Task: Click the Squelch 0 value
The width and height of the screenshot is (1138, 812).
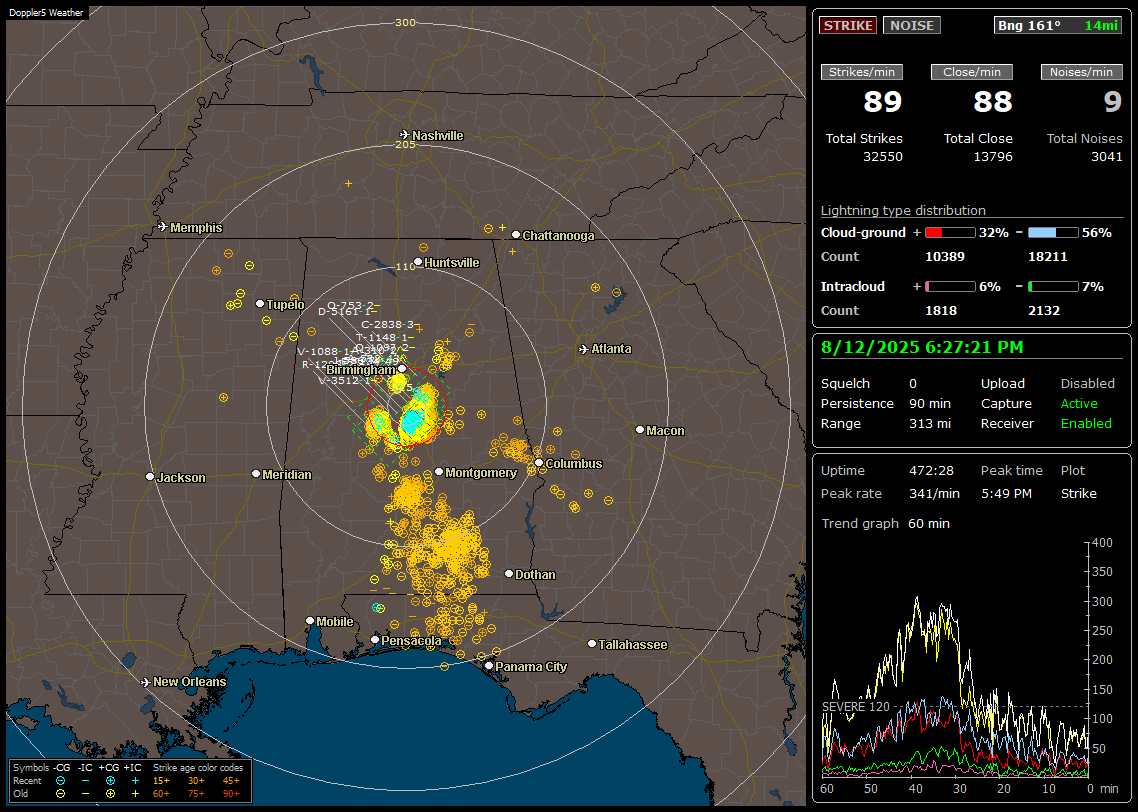Action: [913, 384]
